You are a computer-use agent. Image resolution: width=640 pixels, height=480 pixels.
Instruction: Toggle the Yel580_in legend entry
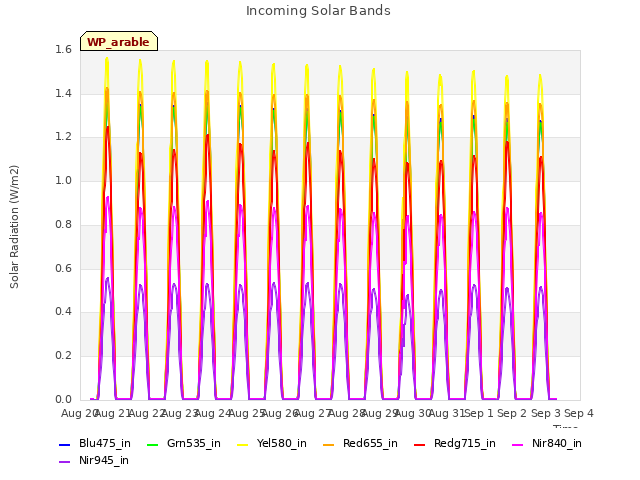pos(272,444)
